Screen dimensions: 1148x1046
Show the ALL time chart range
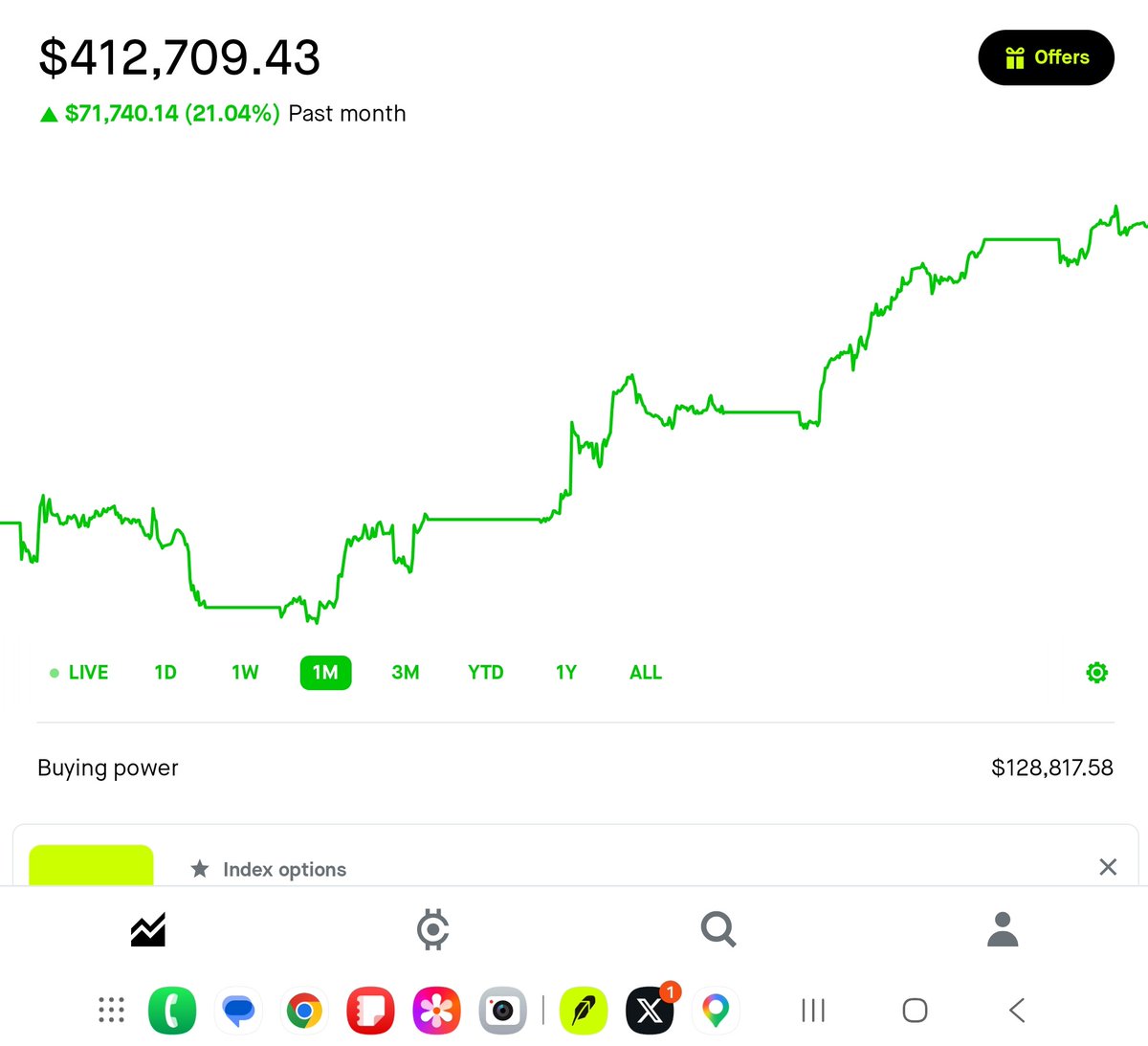click(646, 673)
